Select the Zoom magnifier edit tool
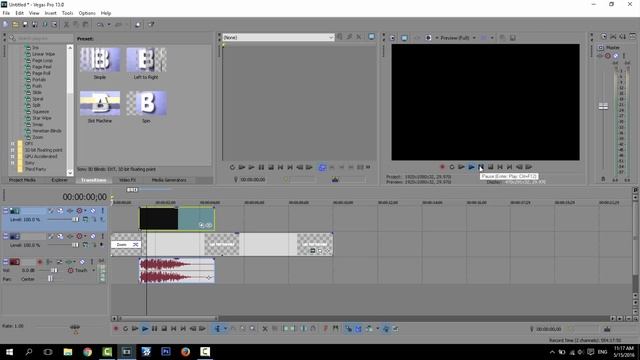 click(252, 329)
